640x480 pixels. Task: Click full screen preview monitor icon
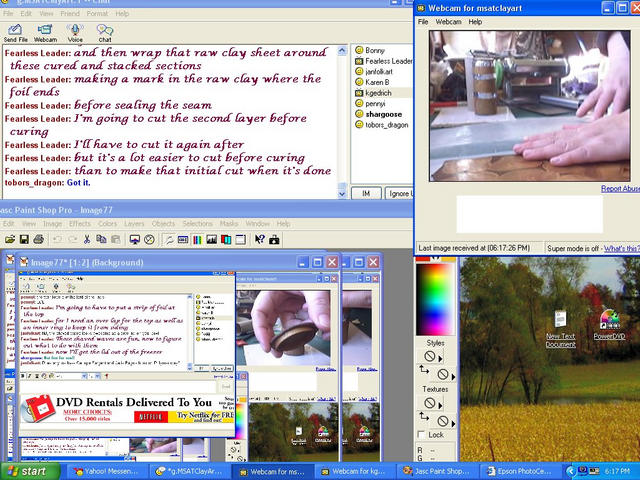pyautogui.click(x=135, y=240)
